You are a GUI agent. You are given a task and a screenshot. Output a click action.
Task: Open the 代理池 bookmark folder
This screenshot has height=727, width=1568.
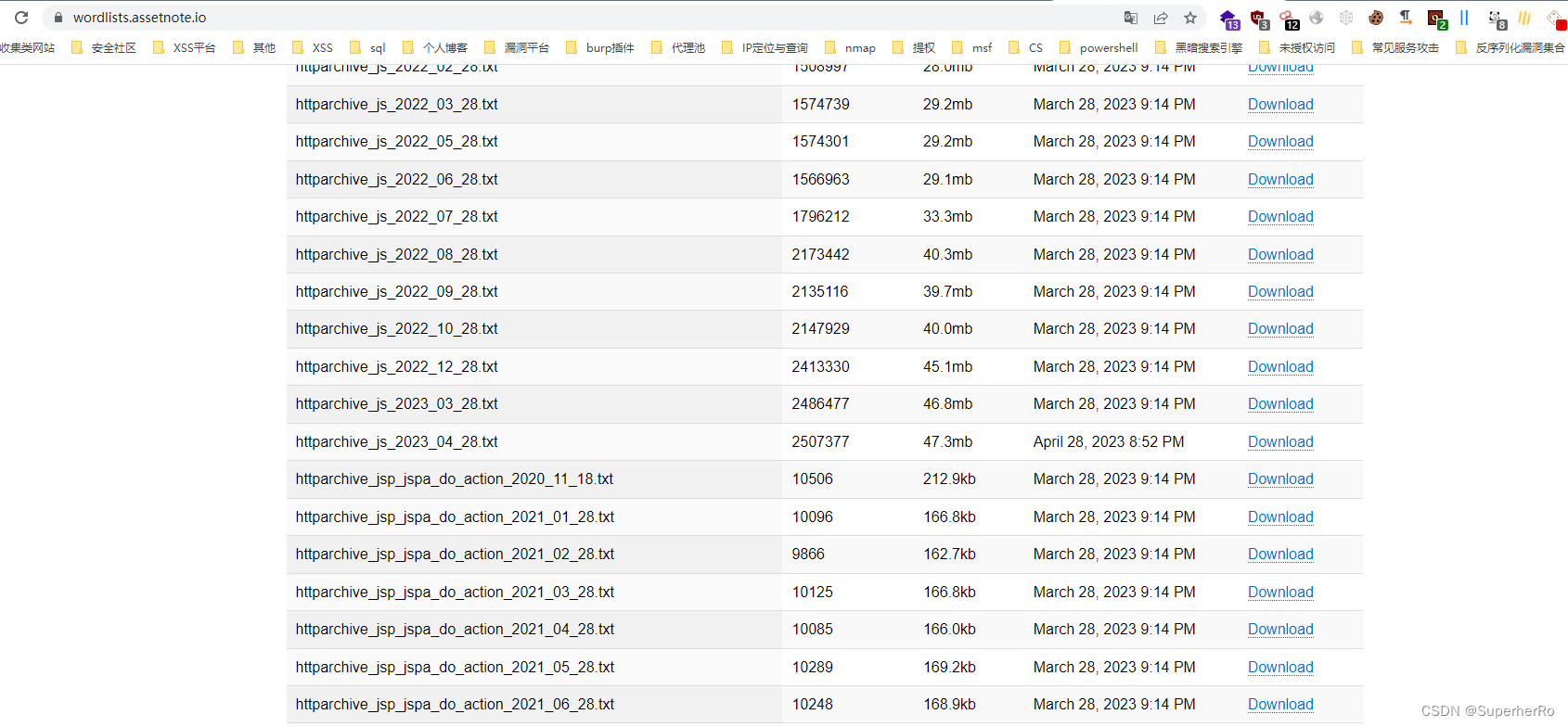coord(678,47)
